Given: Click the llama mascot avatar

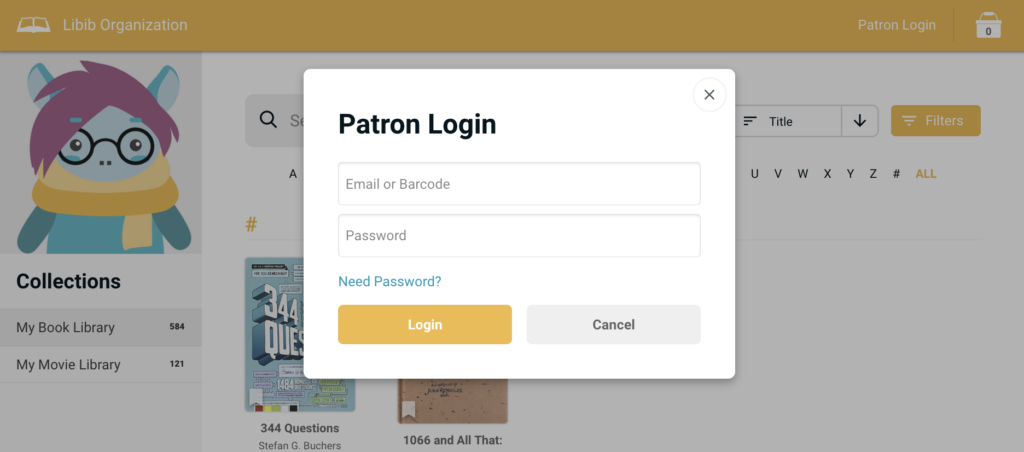Looking at the screenshot, I should 100,153.
